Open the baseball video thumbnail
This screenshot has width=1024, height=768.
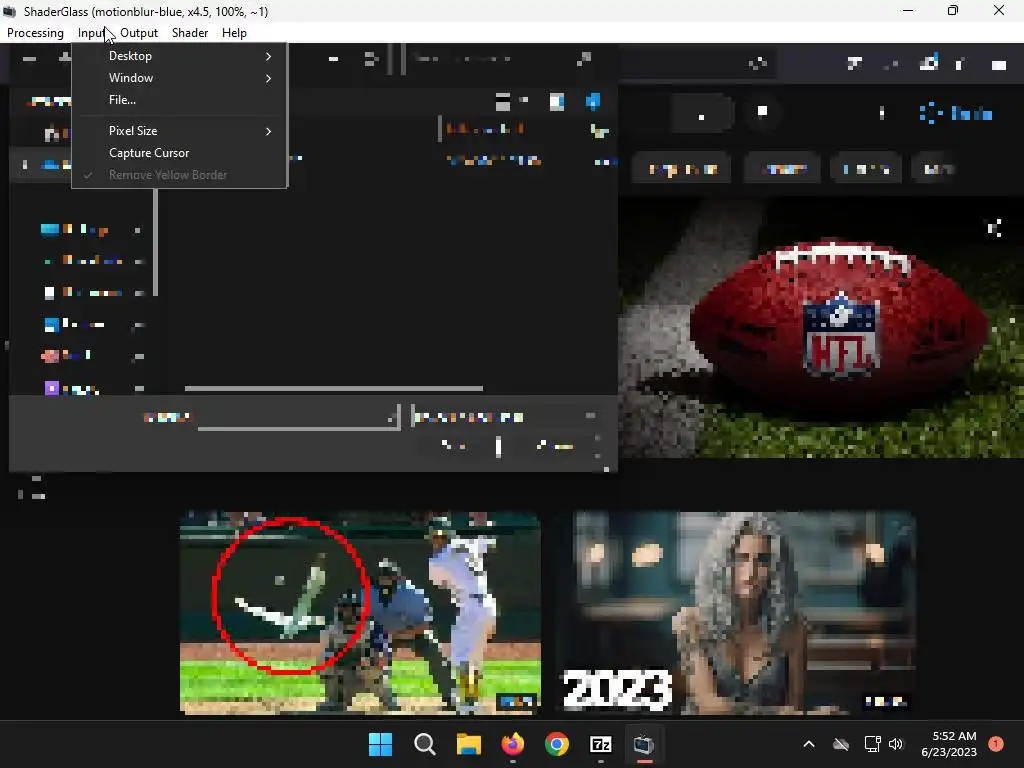360,613
